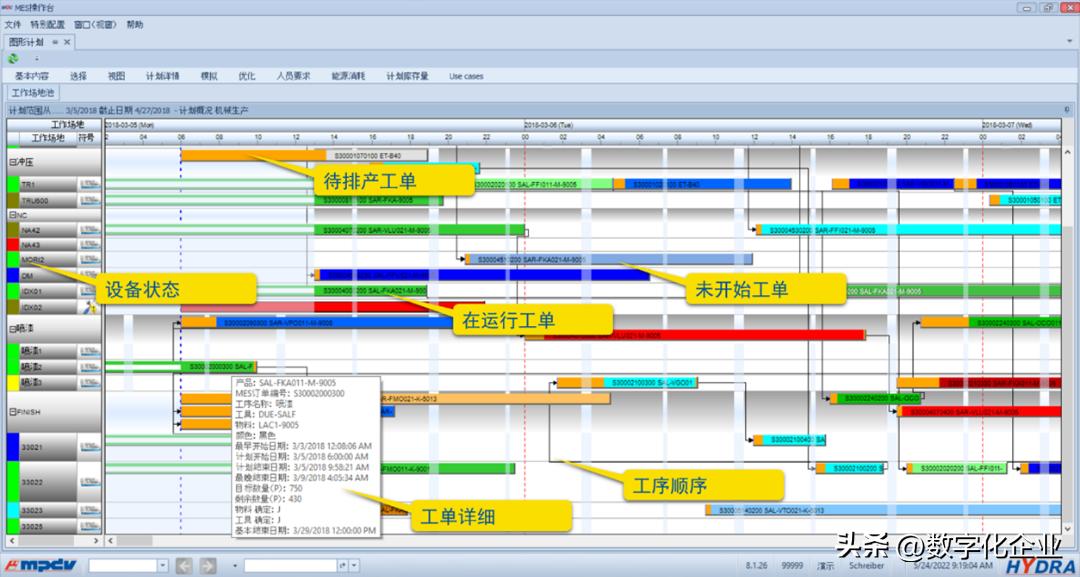Open the 视图 menu in the planning toolbar

point(115,75)
